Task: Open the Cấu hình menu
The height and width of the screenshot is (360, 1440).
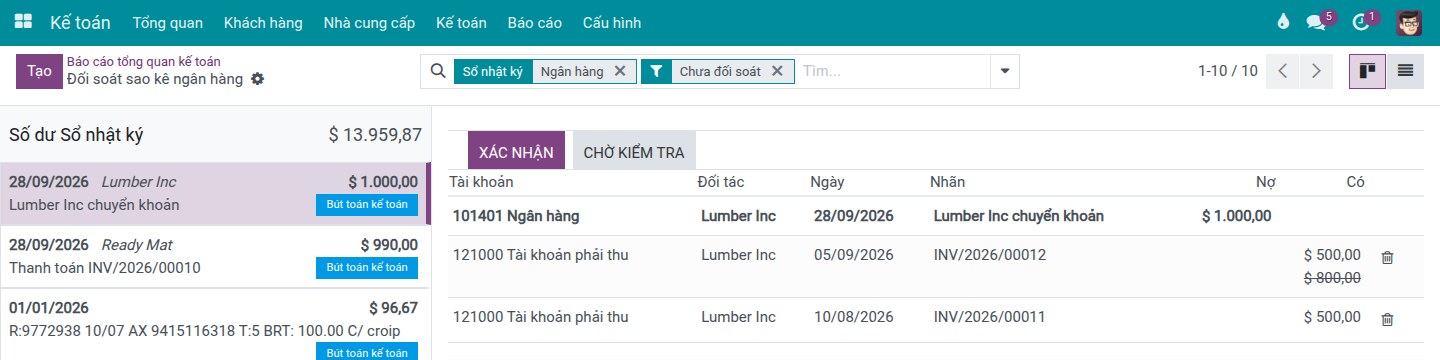Action: point(612,22)
